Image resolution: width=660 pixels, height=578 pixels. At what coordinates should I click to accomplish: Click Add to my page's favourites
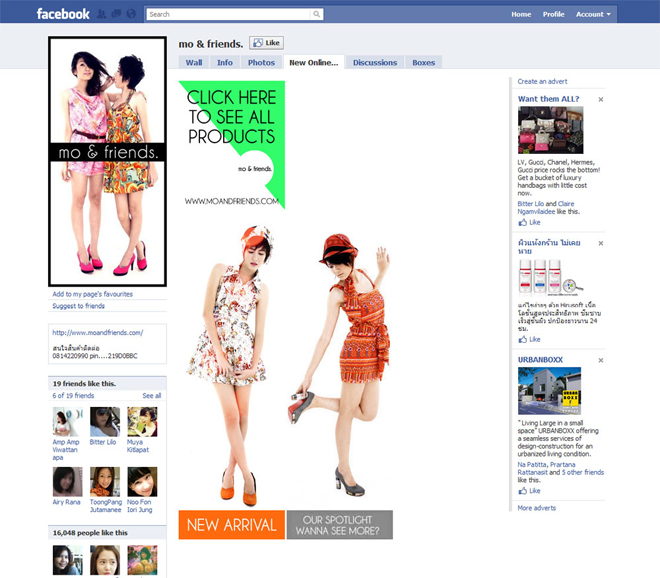coord(93,294)
